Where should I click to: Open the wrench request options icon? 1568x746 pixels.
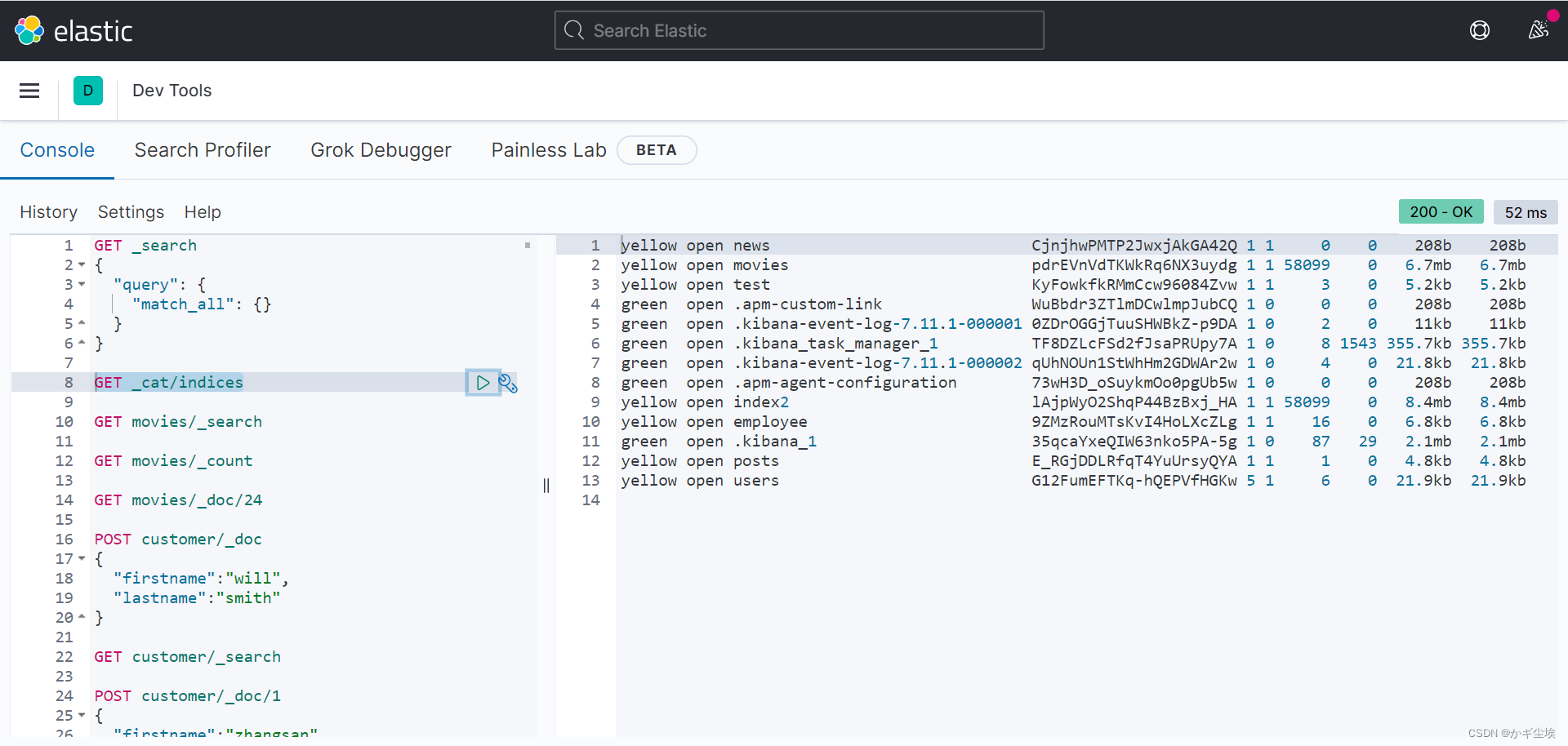point(508,383)
